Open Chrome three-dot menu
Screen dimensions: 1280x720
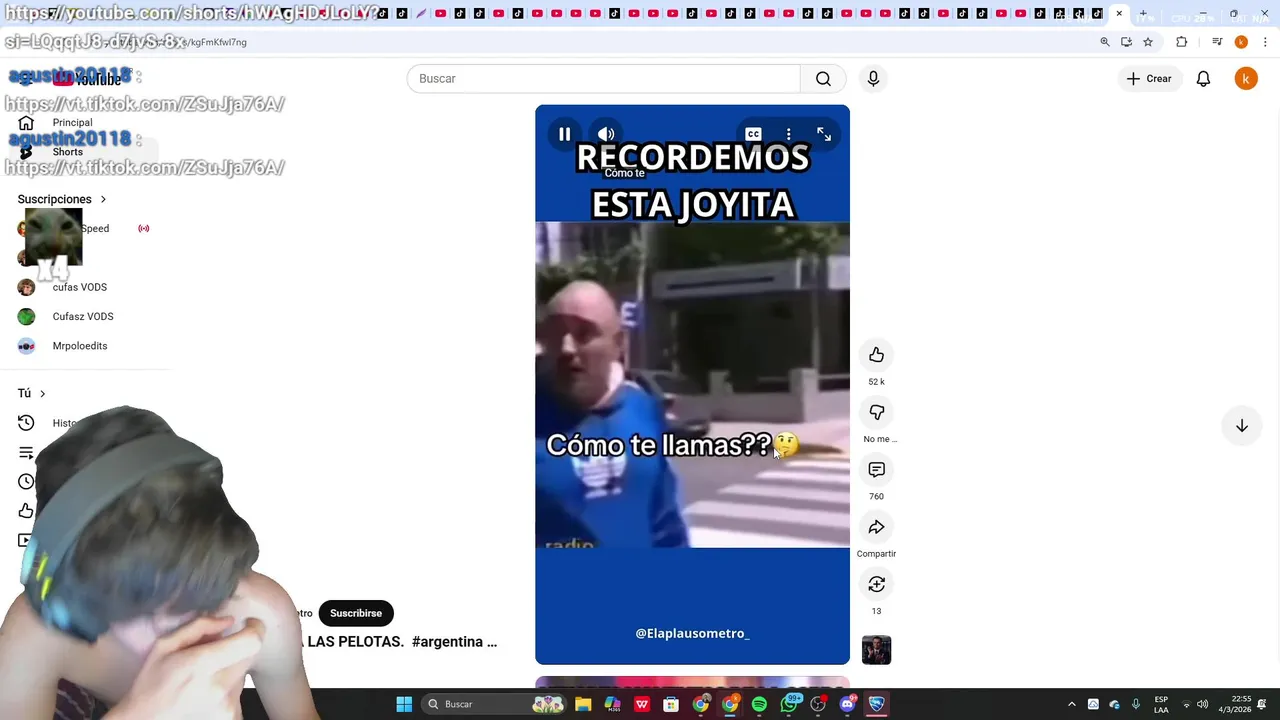coord(1266,42)
